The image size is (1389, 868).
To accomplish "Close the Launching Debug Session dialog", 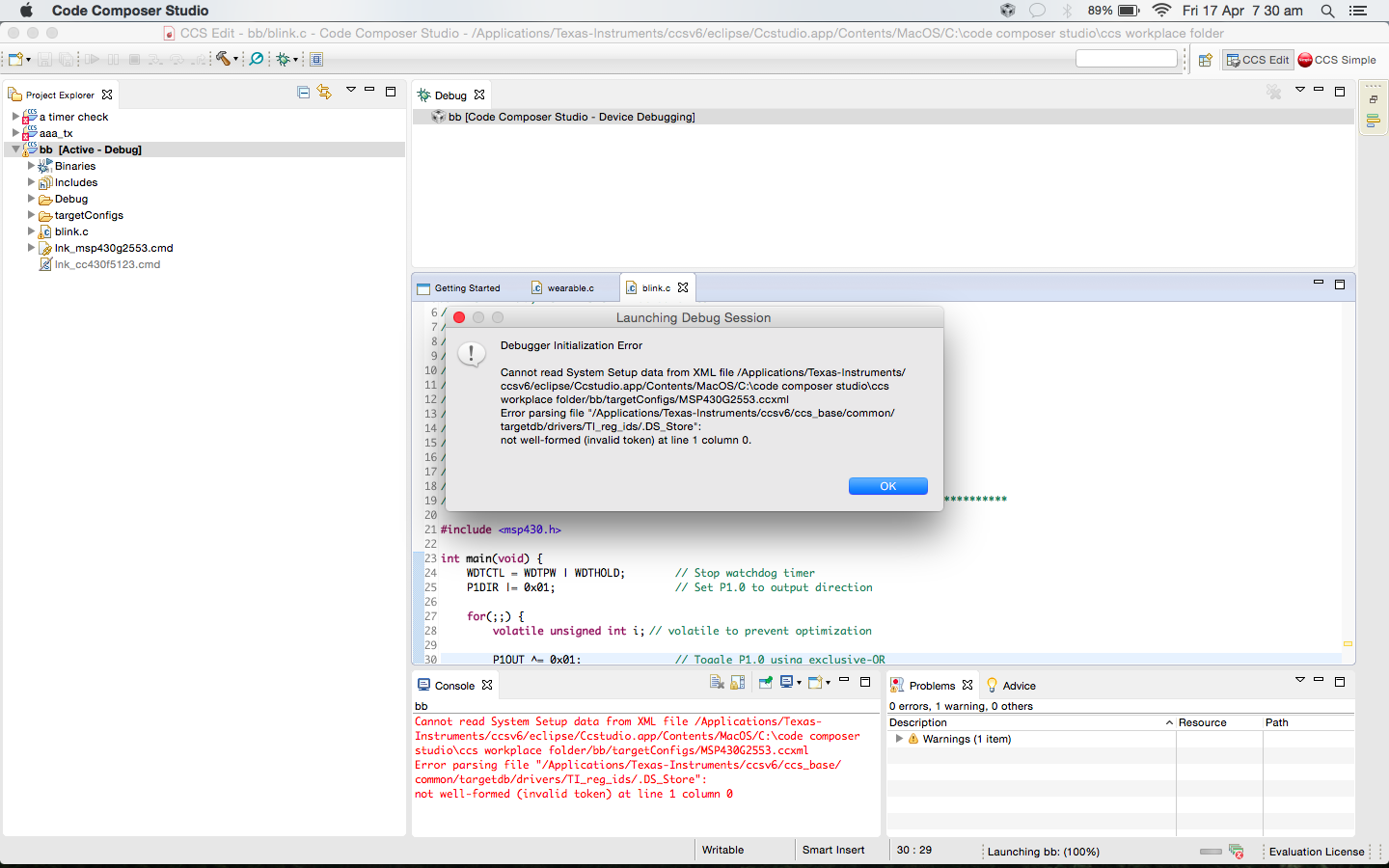I will click(459, 317).
